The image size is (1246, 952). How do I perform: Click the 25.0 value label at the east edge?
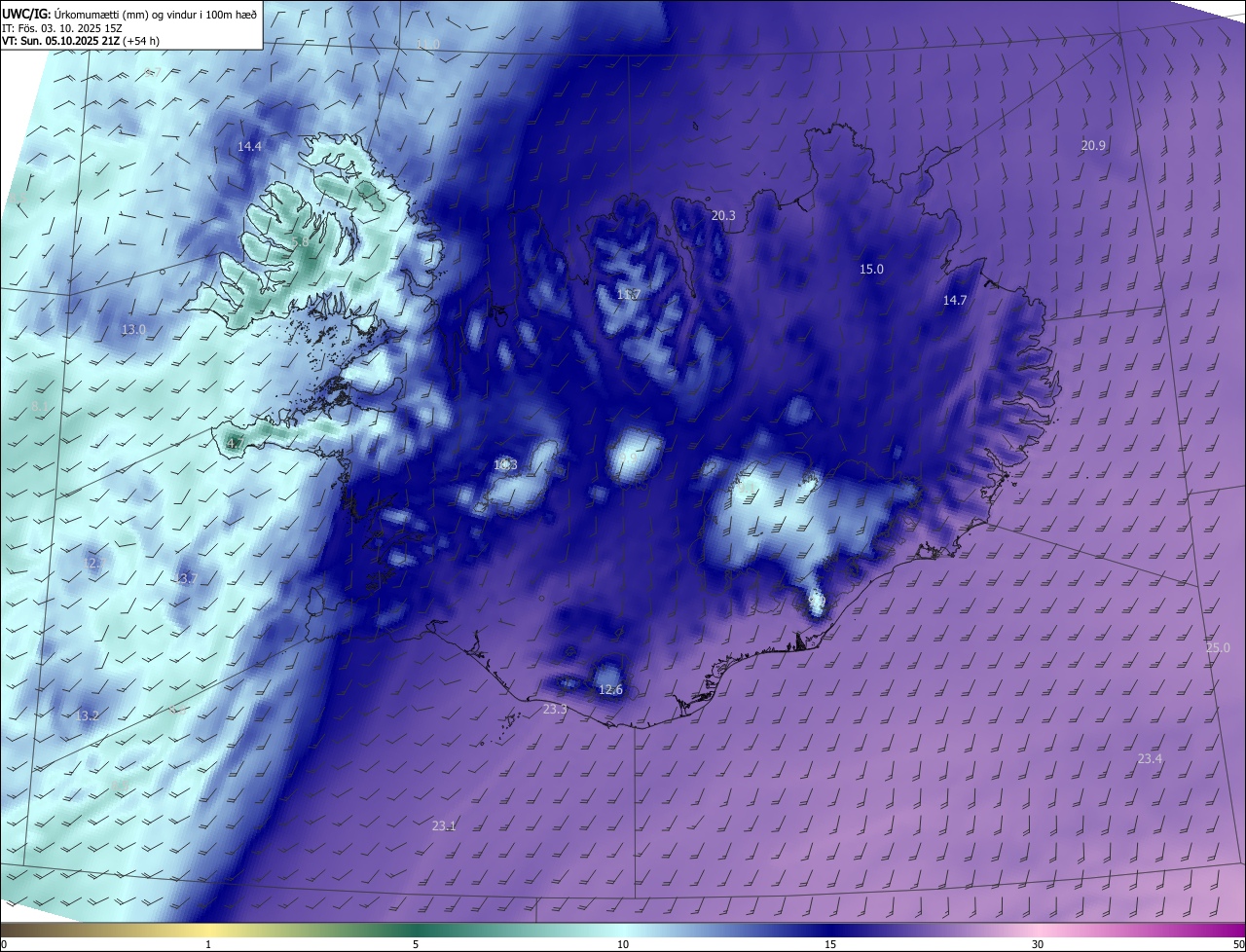pyautogui.click(x=1218, y=647)
